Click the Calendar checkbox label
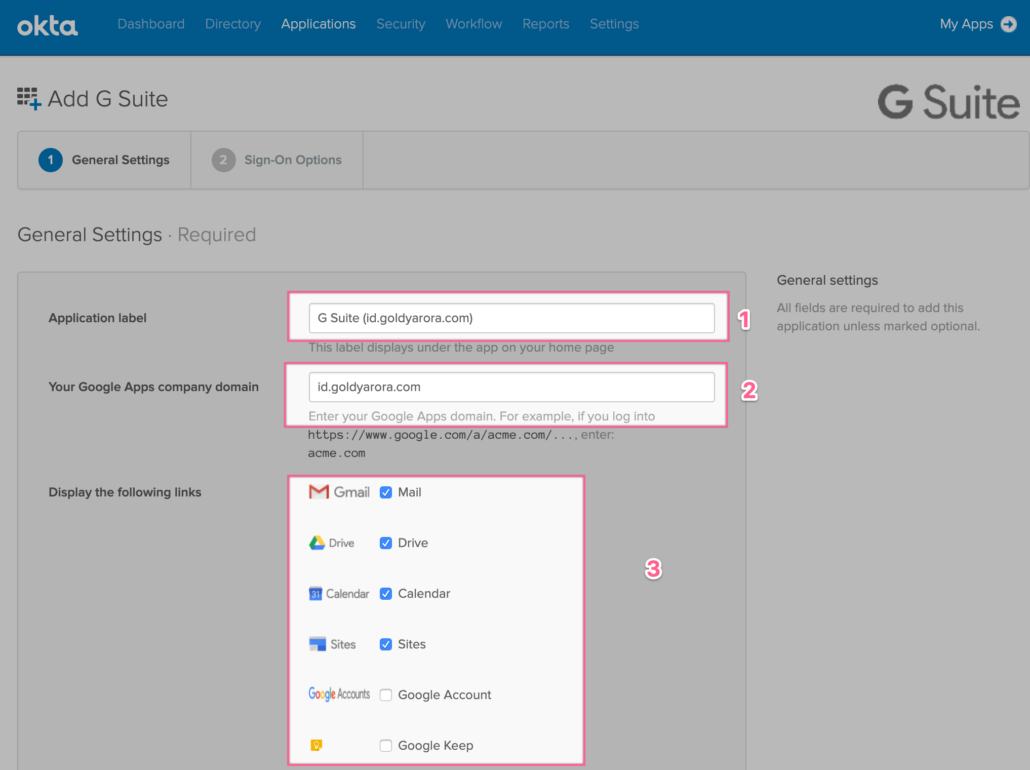Viewport: 1030px width, 770px height. tap(424, 593)
